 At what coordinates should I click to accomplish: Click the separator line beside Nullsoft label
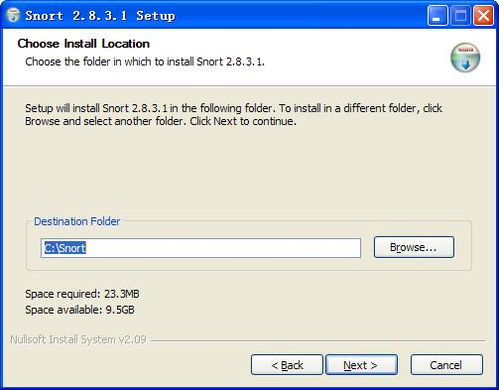[x=318, y=341]
